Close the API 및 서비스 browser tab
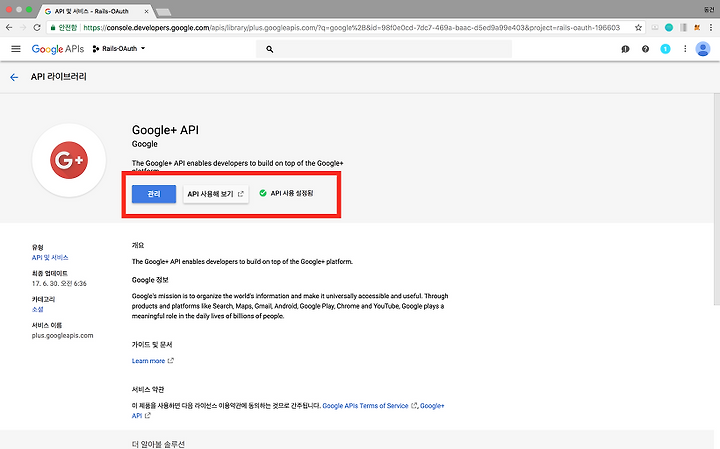This screenshot has height=449, width=720. [146, 11]
